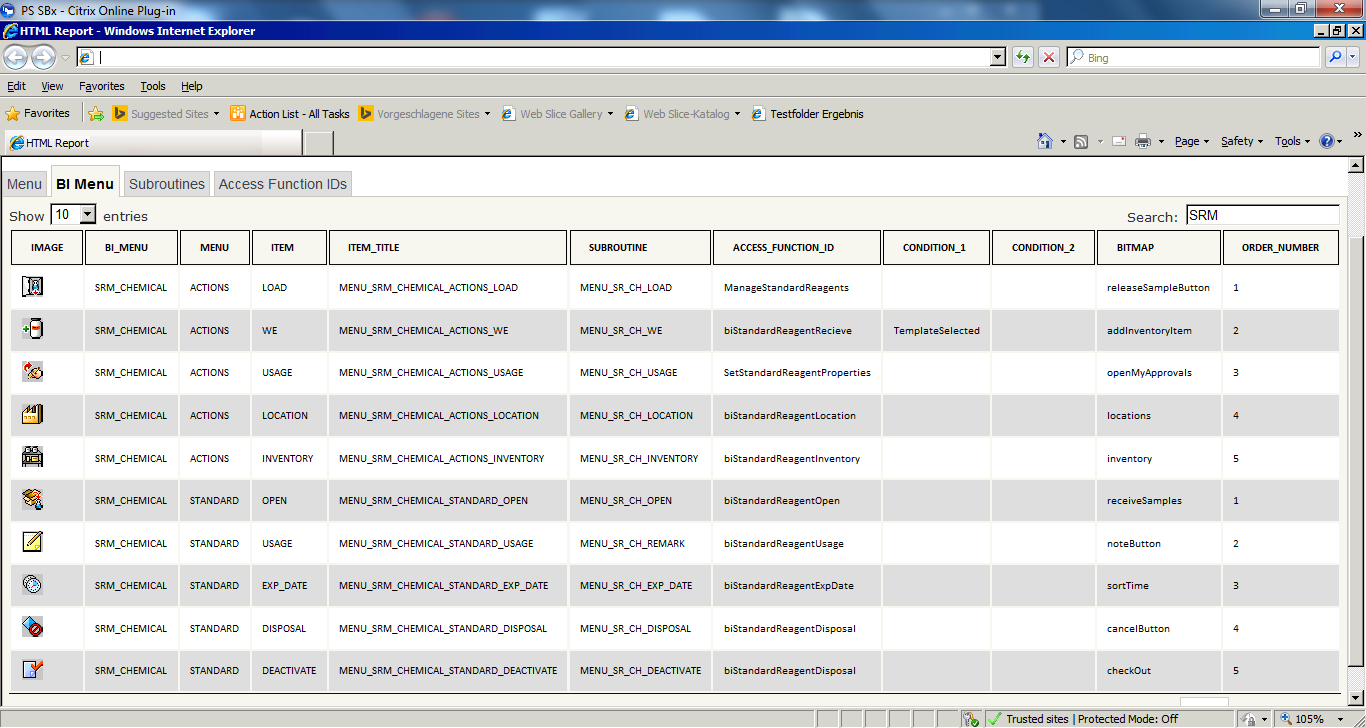Expand the Safety toolbar menu
1366x728 pixels.
(x=1241, y=141)
